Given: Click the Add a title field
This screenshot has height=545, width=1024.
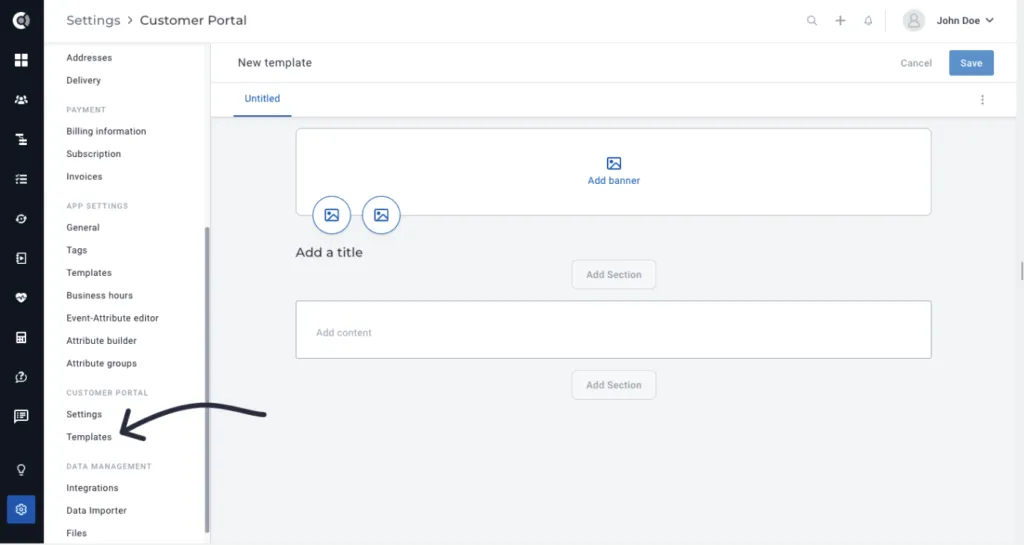Looking at the screenshot, I should click(329, 253).
